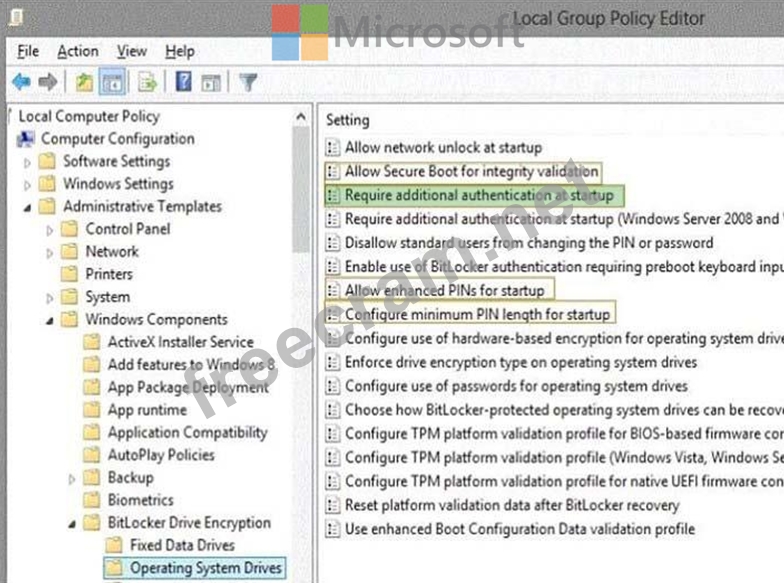Image resolution: width=784 pixels, height=583 pixels.
Task: Click the System folder icon in tree
Action: [69, 296]
